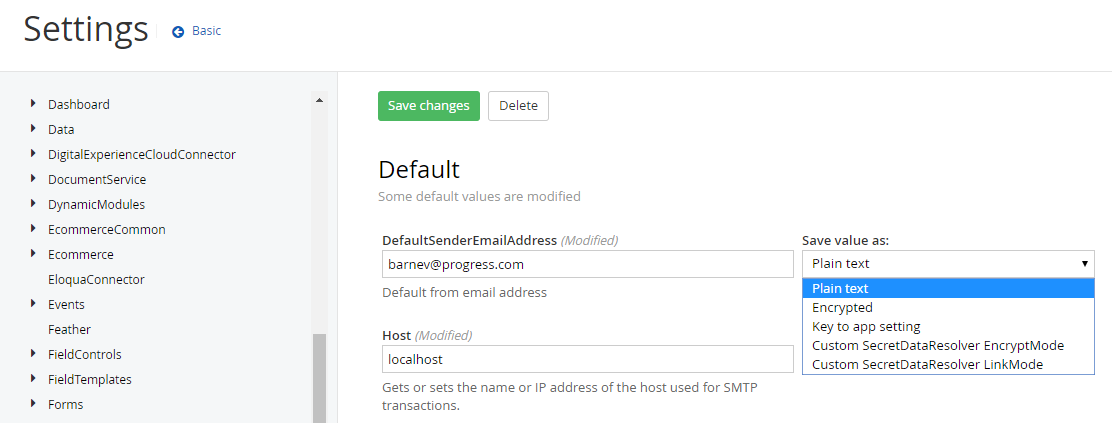Select Custom SecretDataResolver EncryptMode option
Image resolution: width=1112 pixels, height=423 pixels.
(x=937, y=346)
